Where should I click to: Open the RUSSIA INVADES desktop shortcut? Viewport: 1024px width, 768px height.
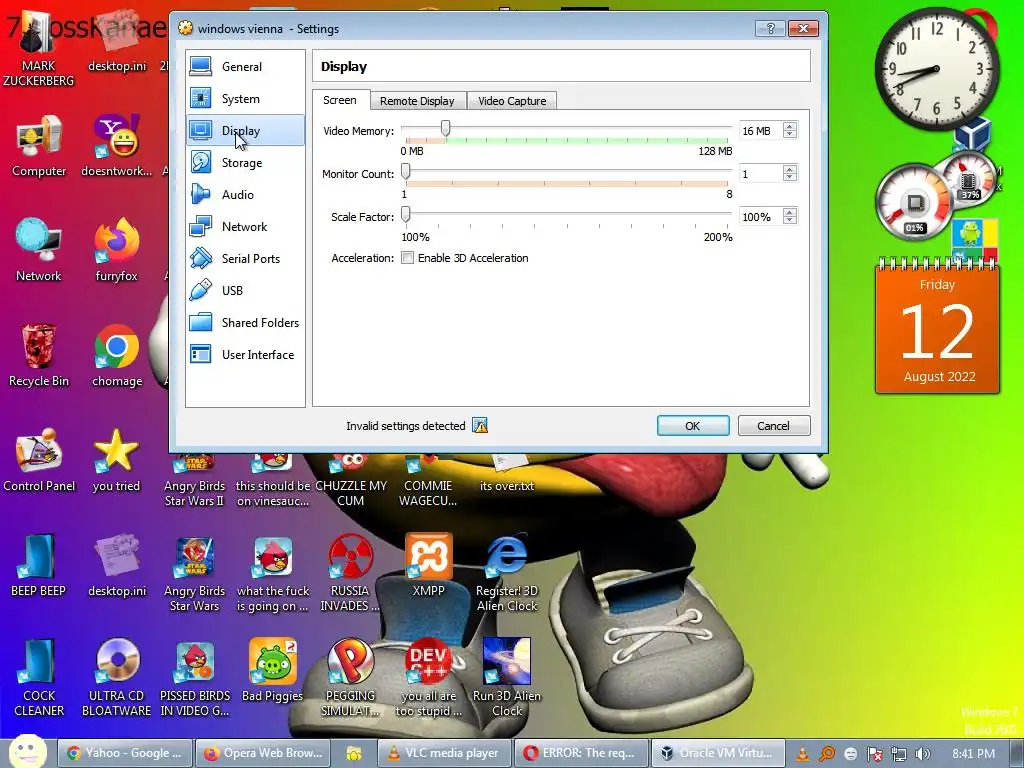click(350, 573)
